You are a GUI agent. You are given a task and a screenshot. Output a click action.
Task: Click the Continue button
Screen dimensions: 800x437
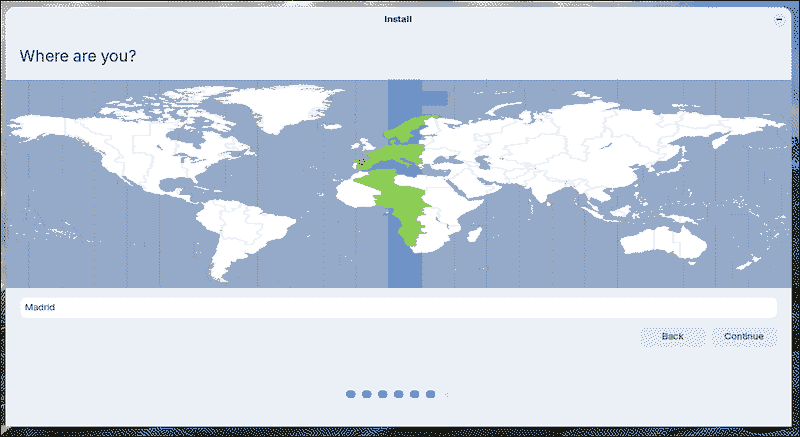(x=744, y=337)
